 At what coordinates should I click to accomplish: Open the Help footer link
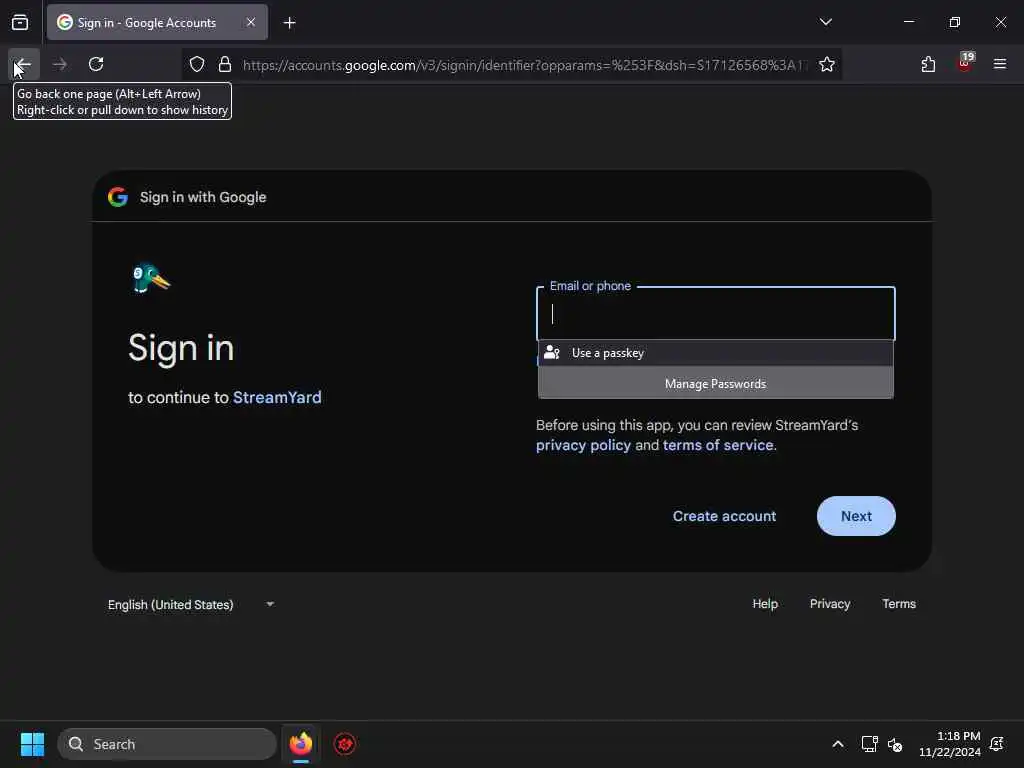pos(765,604)
